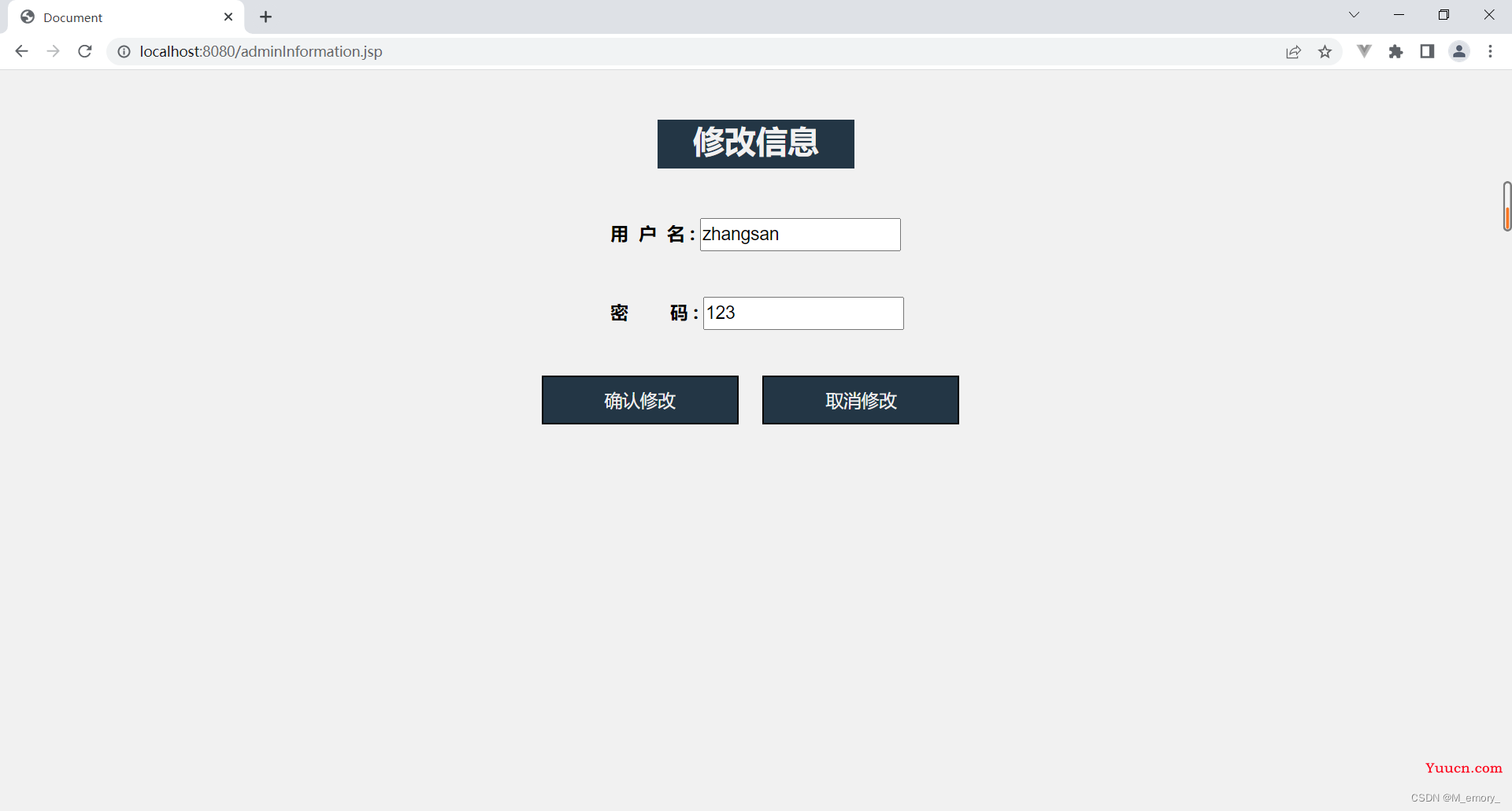This screenshot has height=811, width=1512.
Task: Focus the 用户名 input with zhangsan
Action: tap(799, 235)
